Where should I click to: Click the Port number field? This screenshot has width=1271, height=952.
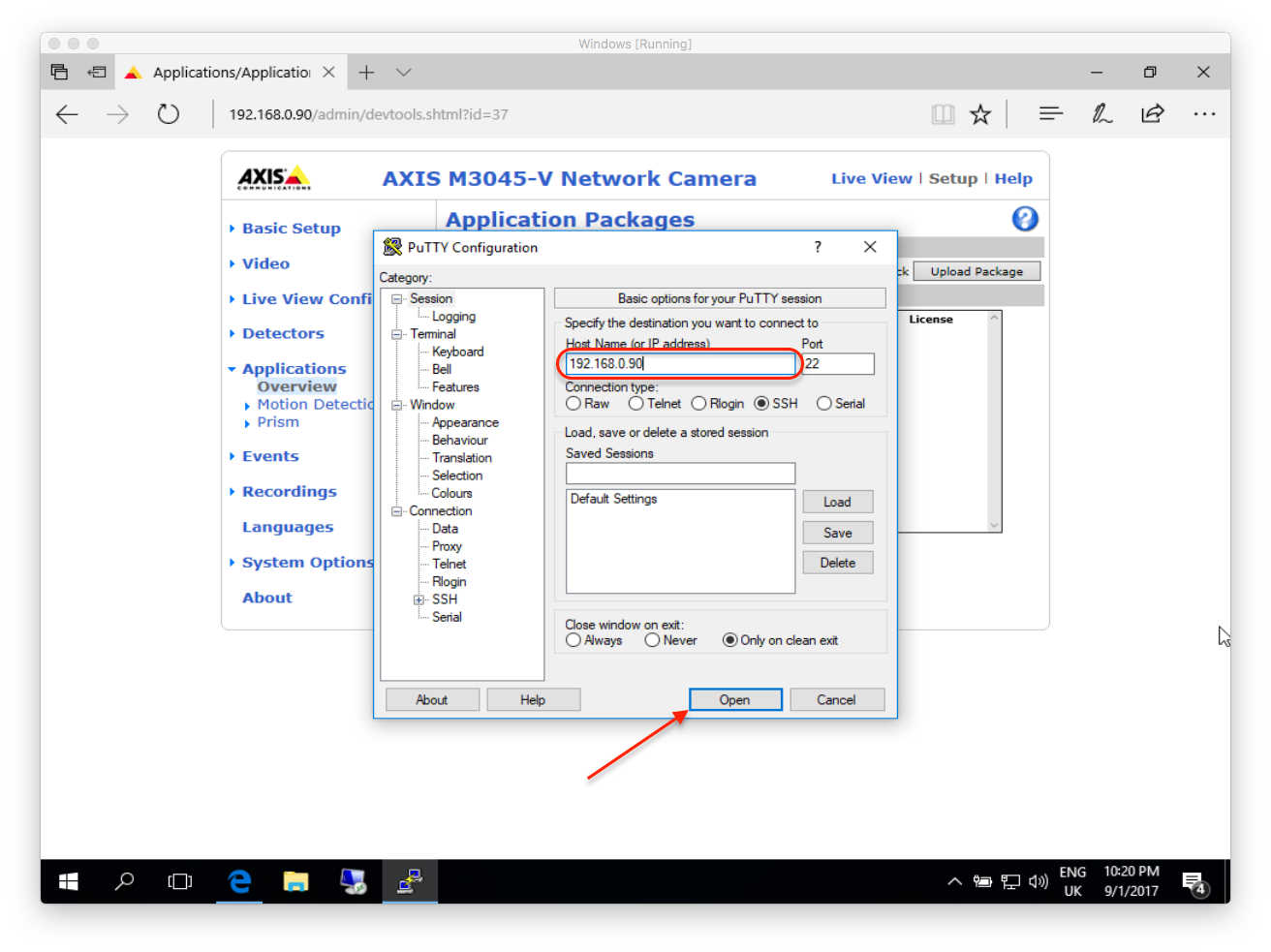[x=838, y=363]
